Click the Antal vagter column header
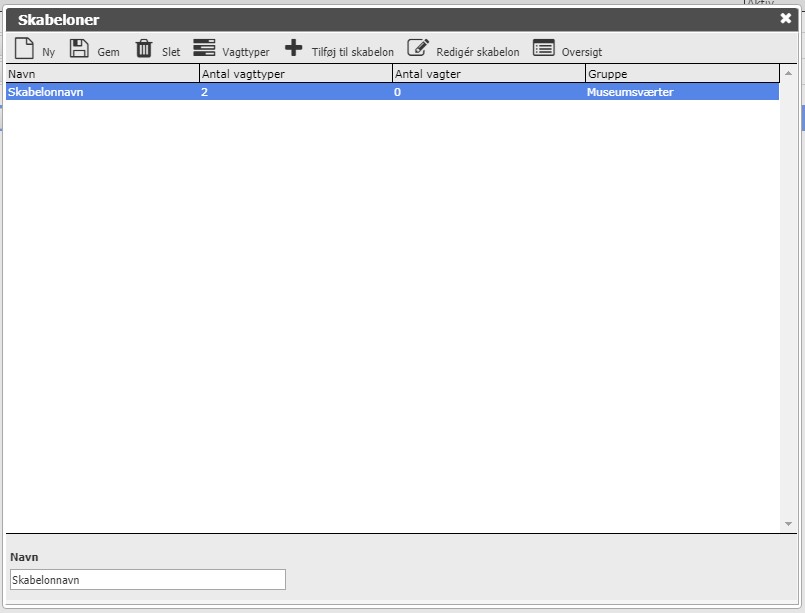This screenshot has height=613, width=805. point(488,74)
